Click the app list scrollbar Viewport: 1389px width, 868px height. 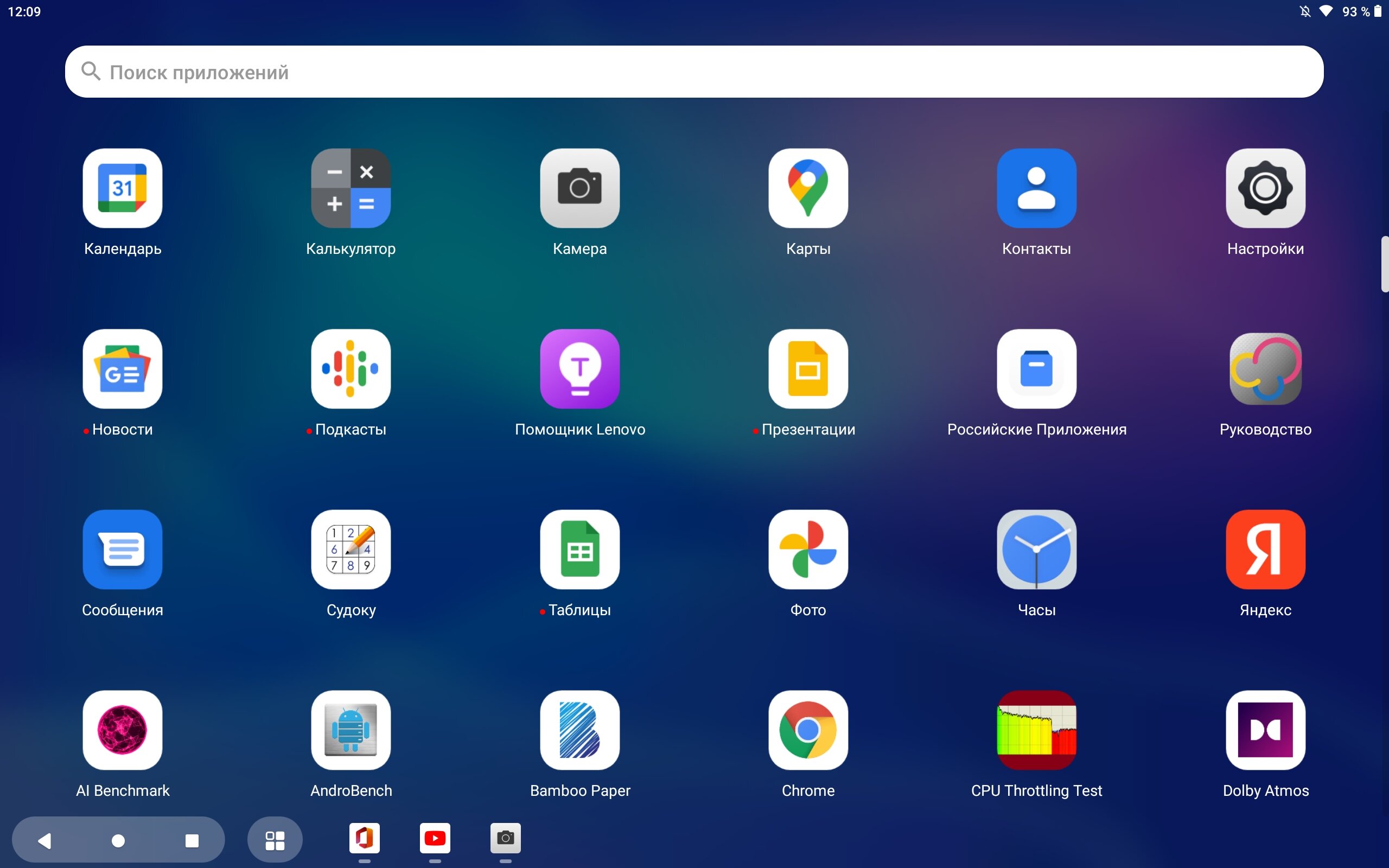[x=1385, y=264]
